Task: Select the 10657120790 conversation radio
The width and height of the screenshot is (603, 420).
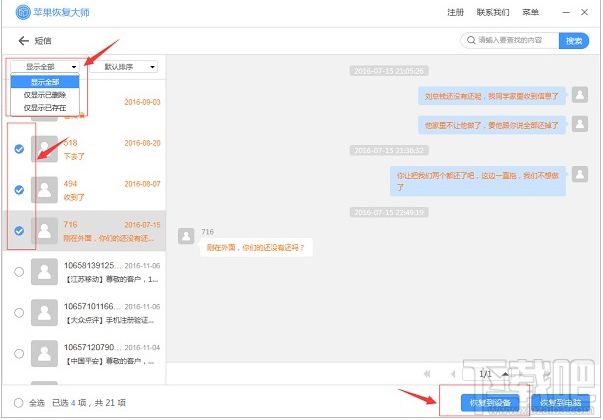Action: (19, 353)
